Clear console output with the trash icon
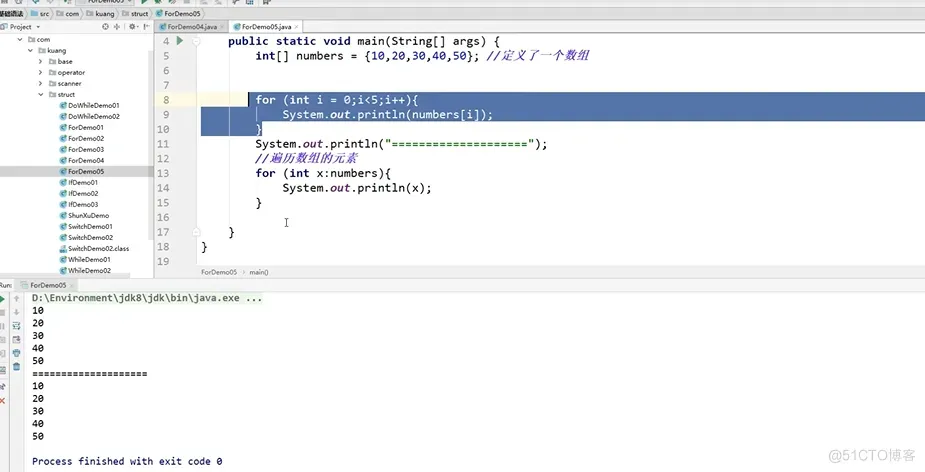Image resolution: width=925 pixels, height=472 pixels. [x=17, y=366]
